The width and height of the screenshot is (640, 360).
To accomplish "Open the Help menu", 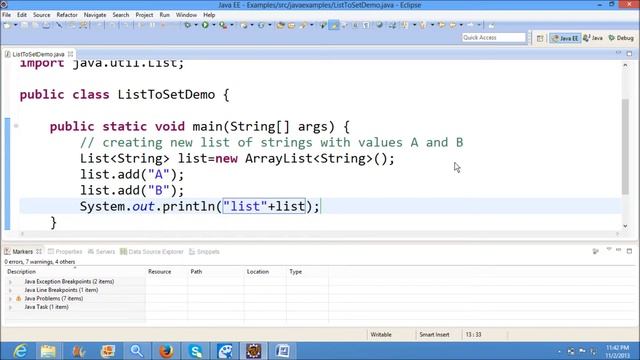I will click(209, 15).
